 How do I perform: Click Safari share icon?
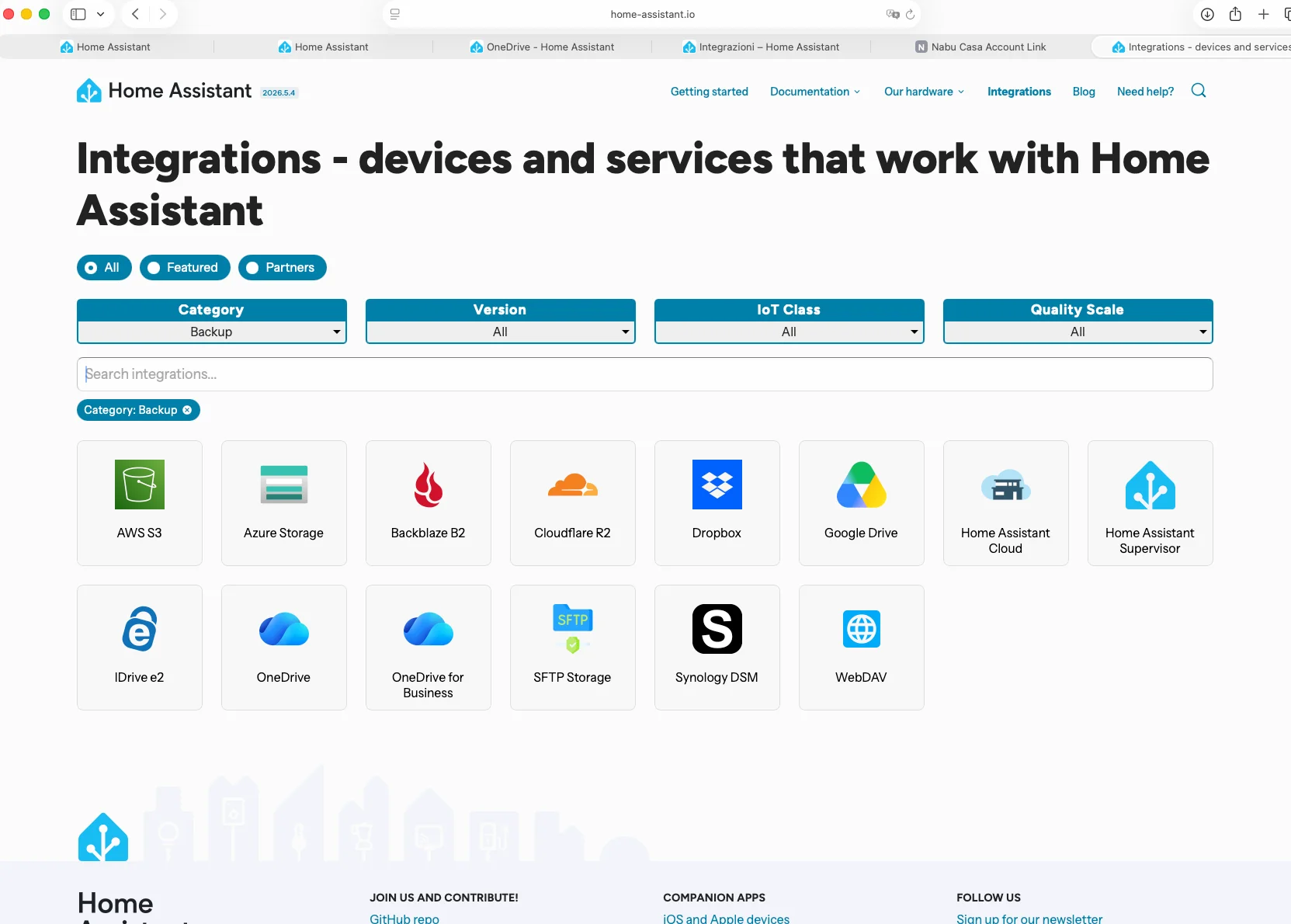point(1235,14)
